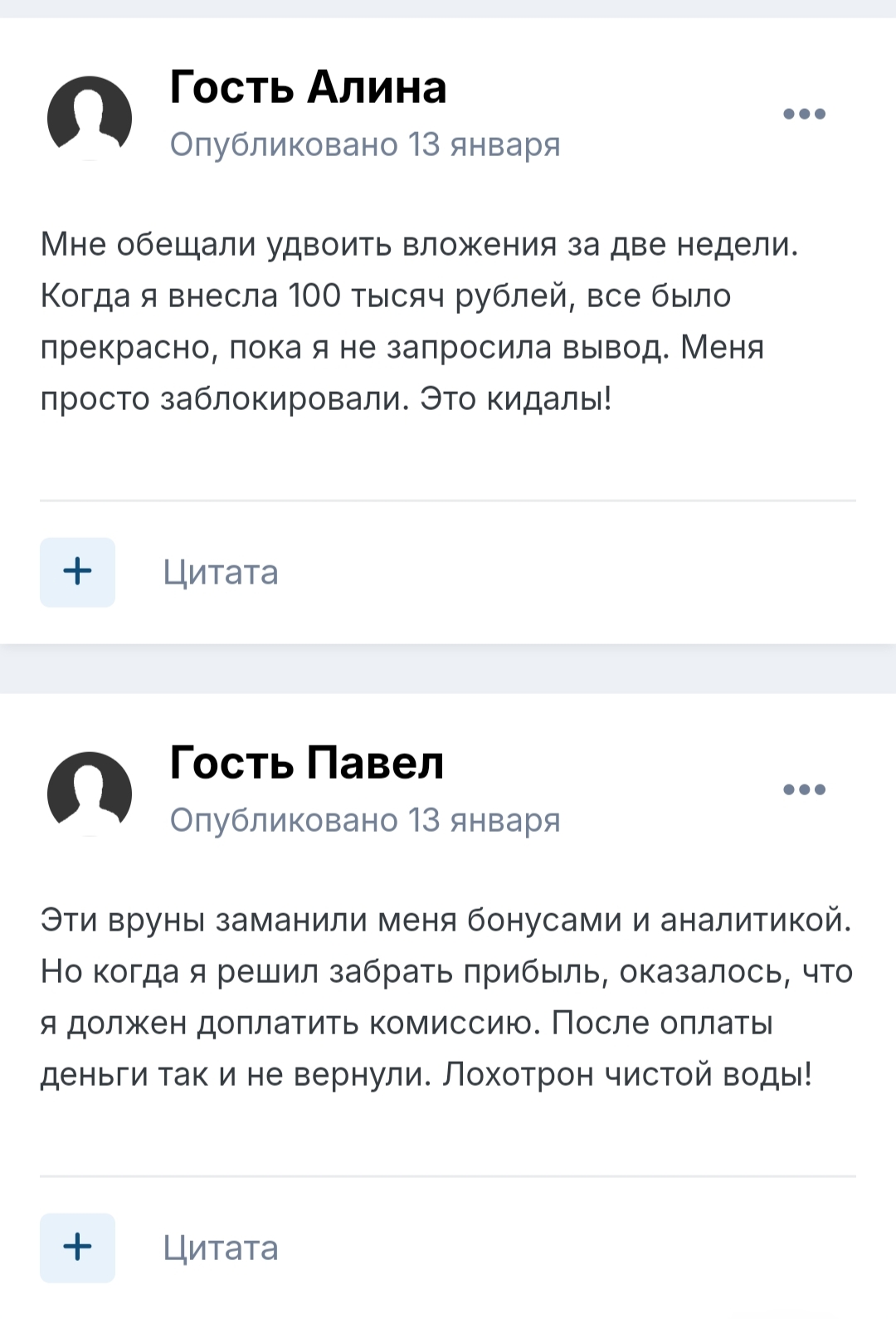This screenshot has height=1319, width=896.
Task: Click the phrase "Лохотрон чистой воды!"
Action: pyautogui.click(x=627, y=1075)
